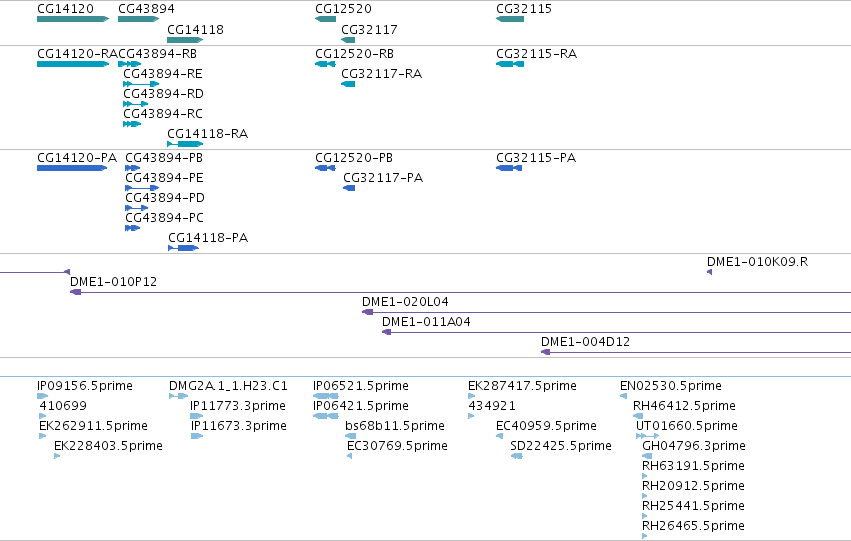
Task: Select the CG14118 gene glyph
Action: pos(185,40)
